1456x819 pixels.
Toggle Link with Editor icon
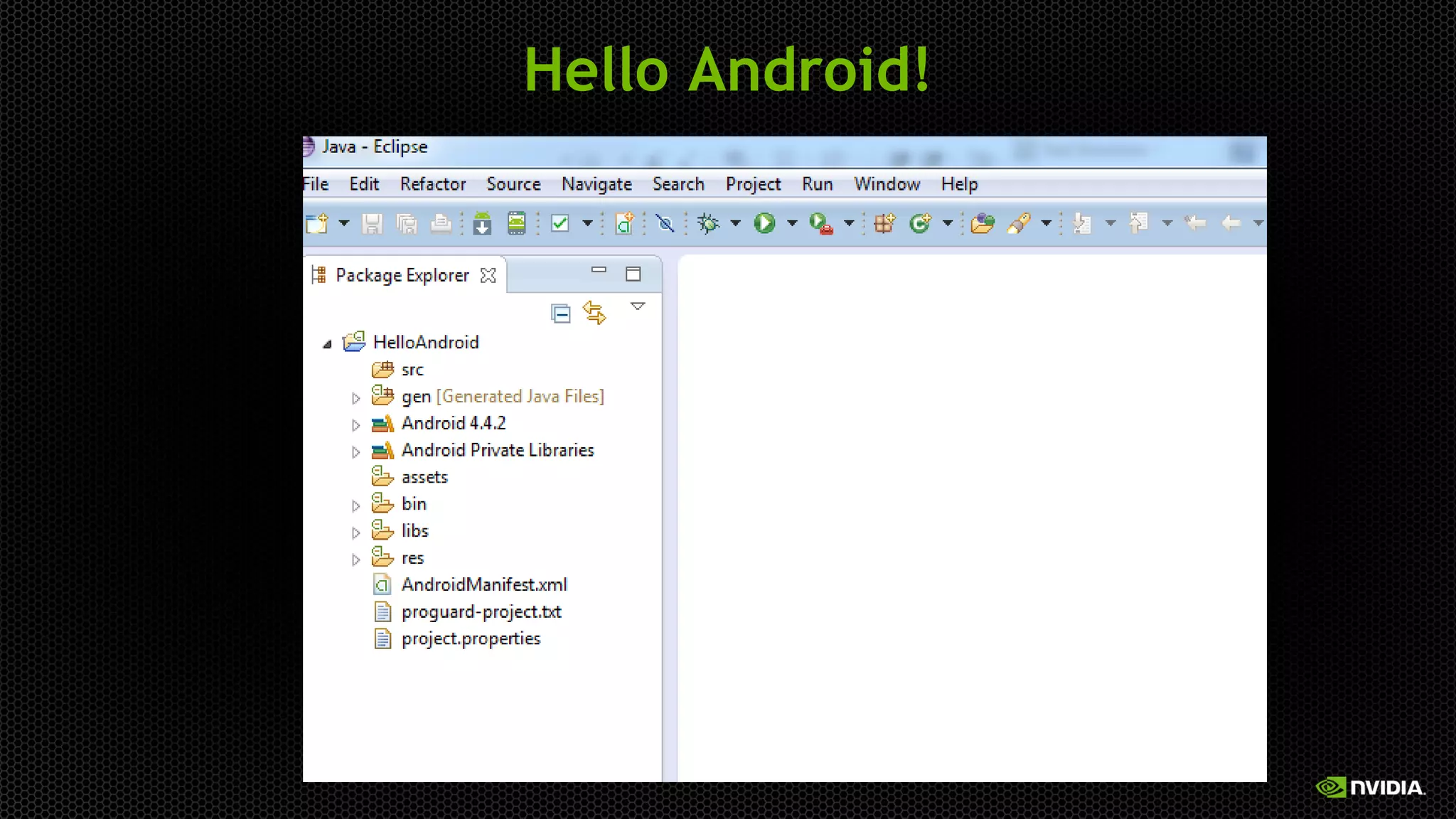pos(595,313)
